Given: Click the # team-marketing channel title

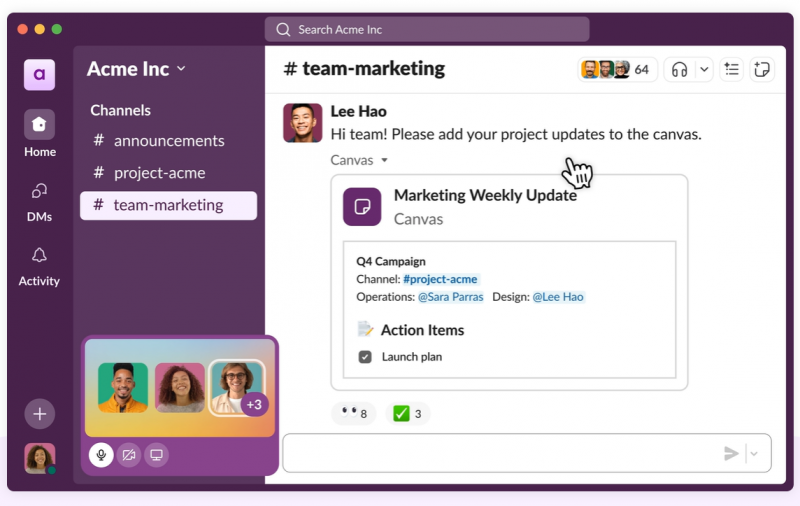Looking at the screenshot, I should [x=364, y=68].
